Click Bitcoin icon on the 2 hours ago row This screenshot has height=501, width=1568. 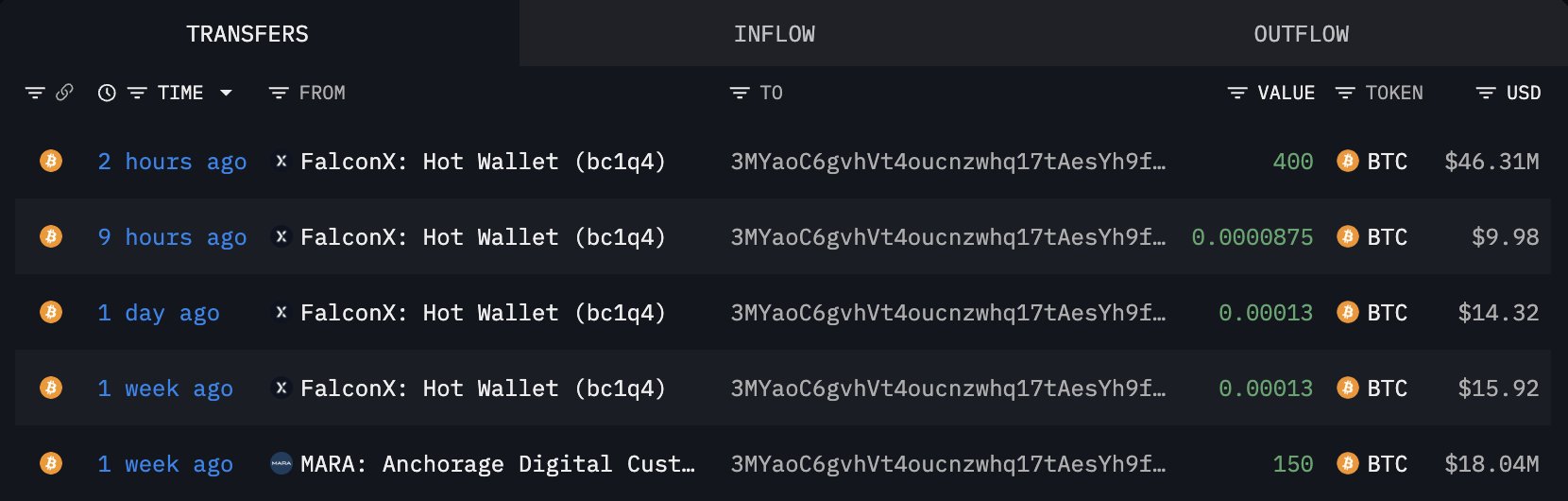pos(51,161)
